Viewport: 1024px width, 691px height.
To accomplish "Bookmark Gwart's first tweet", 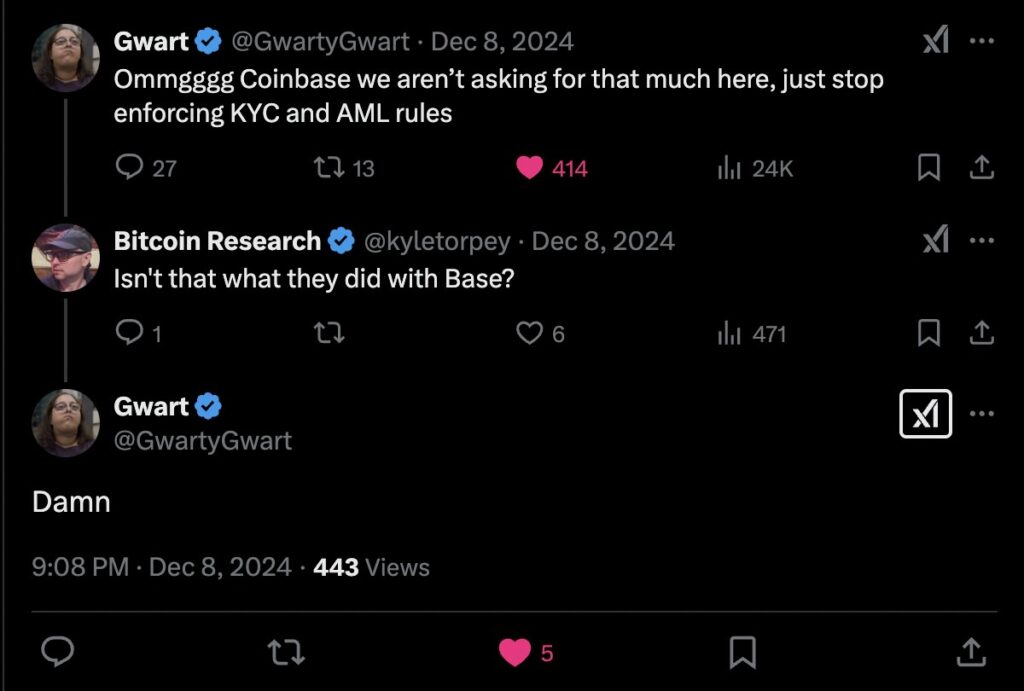I will coord(929,168).
